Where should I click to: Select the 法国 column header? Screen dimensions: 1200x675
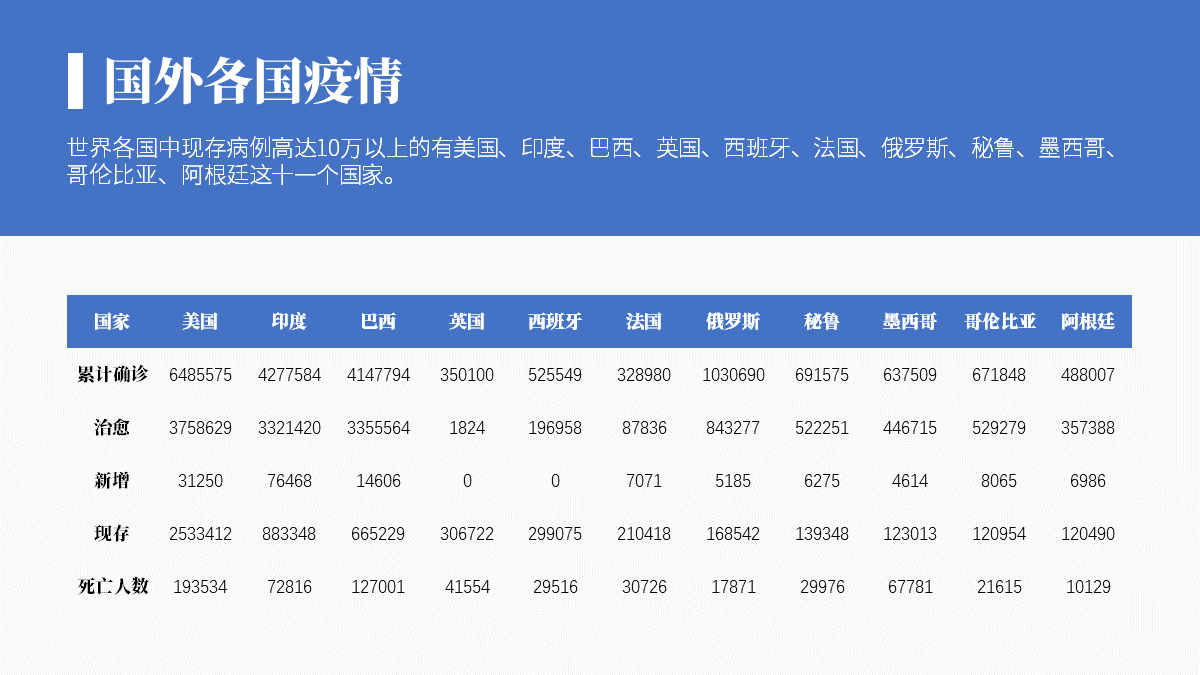tap(644, 322)
